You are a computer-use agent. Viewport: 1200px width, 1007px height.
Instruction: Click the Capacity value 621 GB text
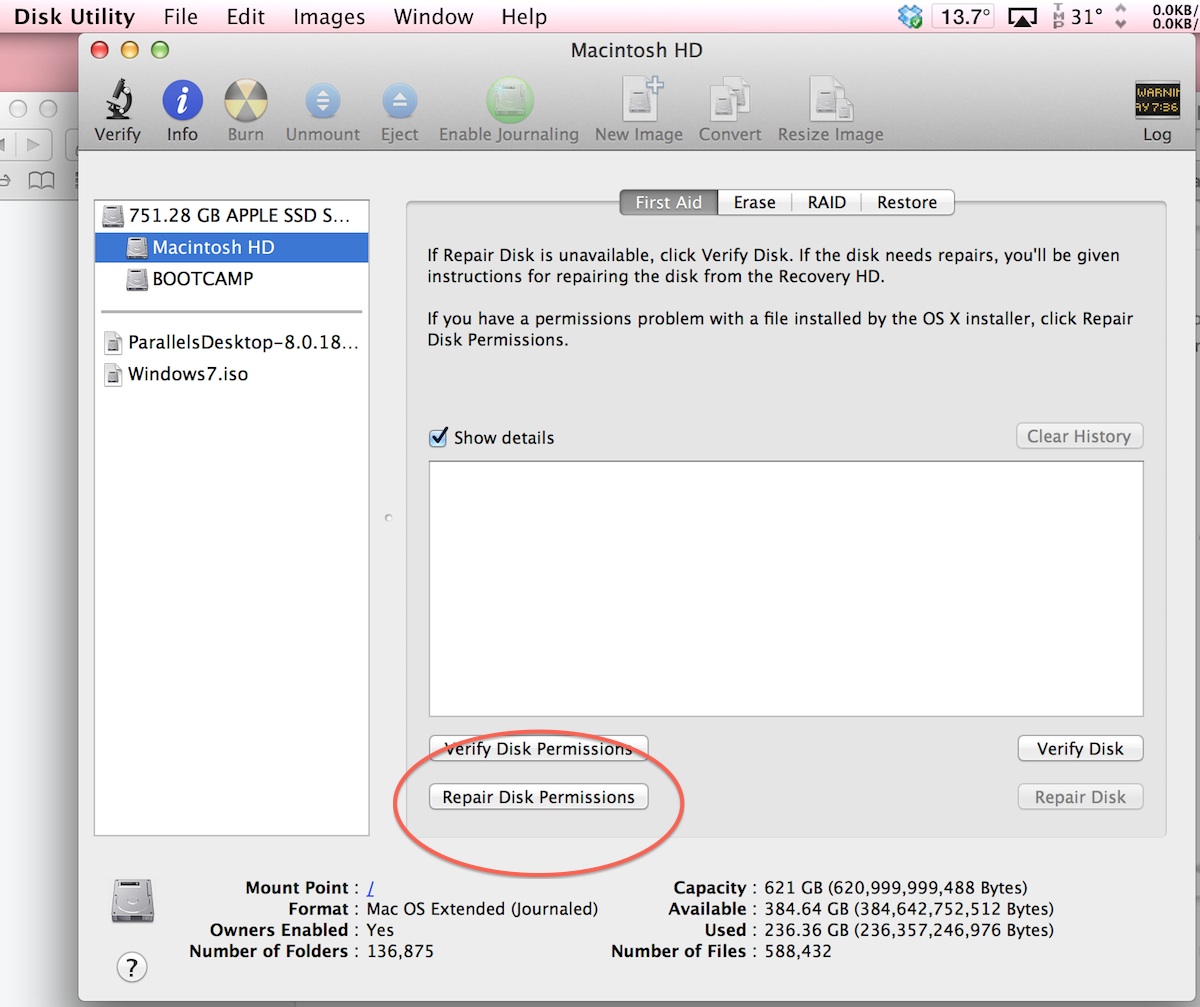click(x=896, y=888)
